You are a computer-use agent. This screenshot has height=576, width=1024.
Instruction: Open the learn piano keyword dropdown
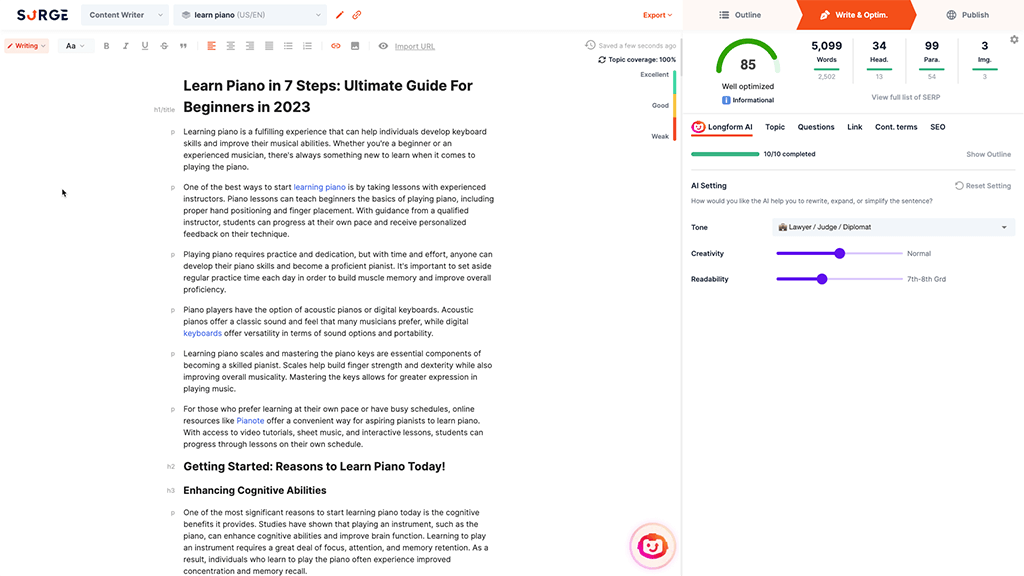click(x=250, y=15)
